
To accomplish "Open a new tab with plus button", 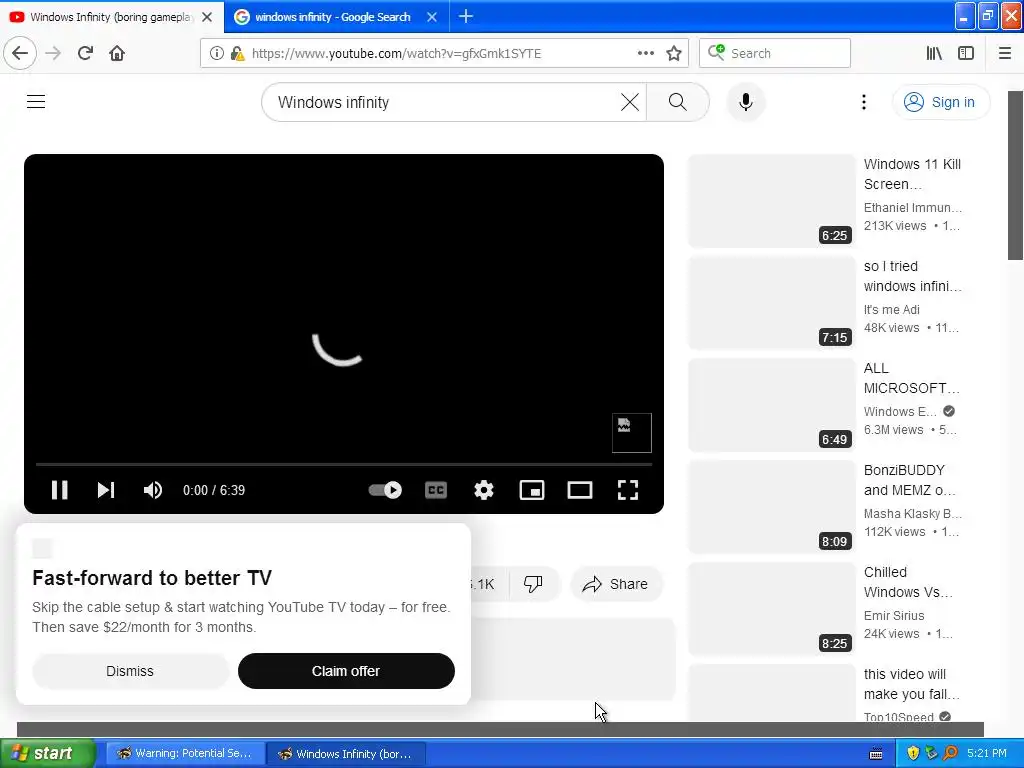I will coord(466,16).
